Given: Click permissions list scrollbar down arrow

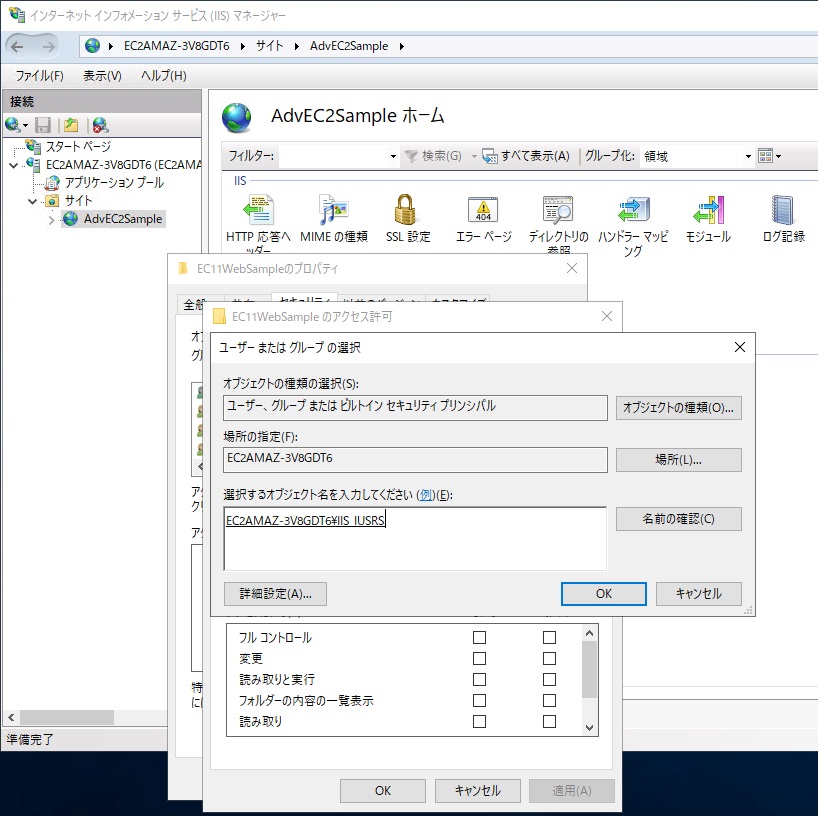Looking at the screenshot, I should pyautogui.click(x=590, y=728).
